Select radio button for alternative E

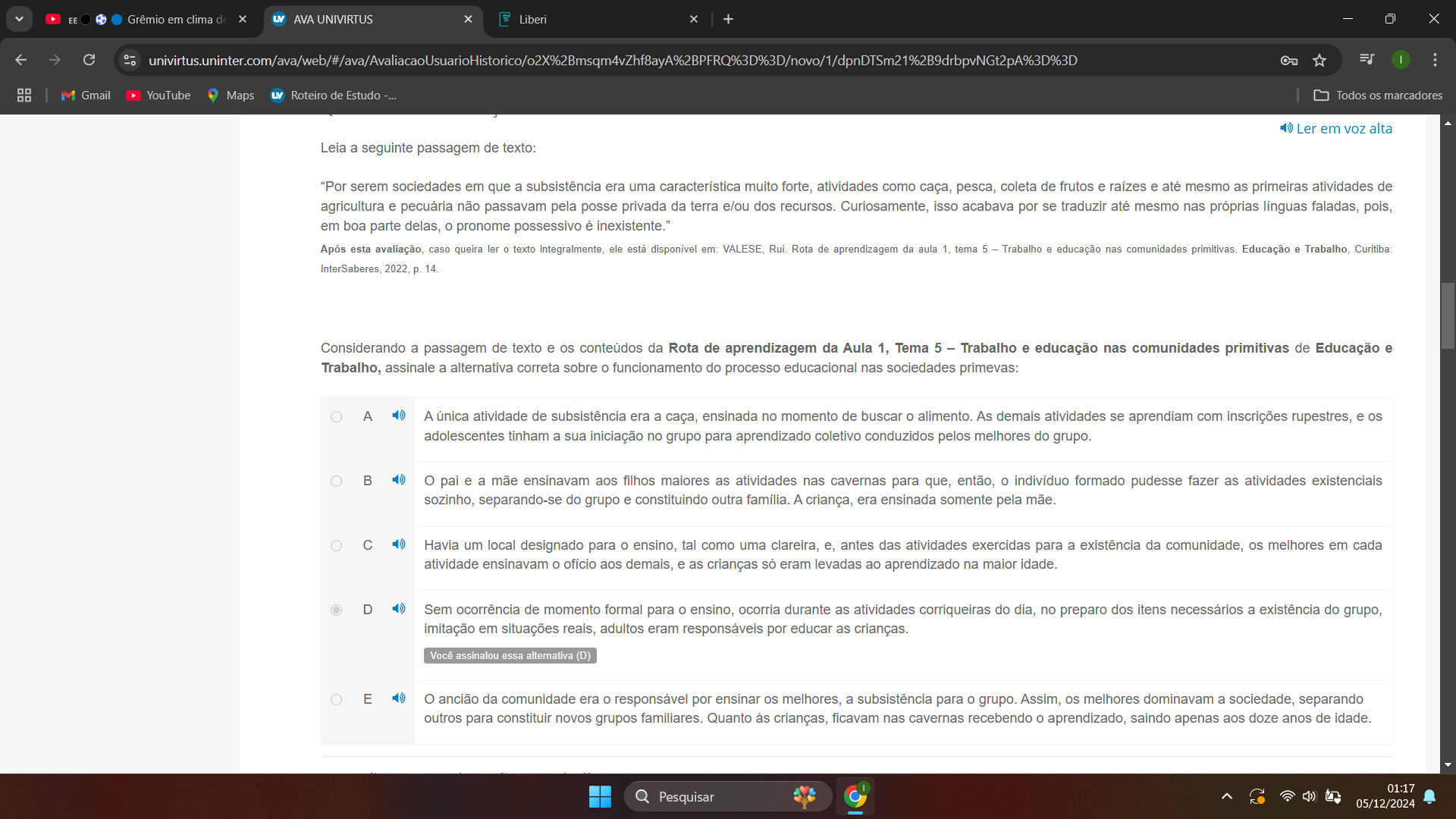click(x=337, y=700)
